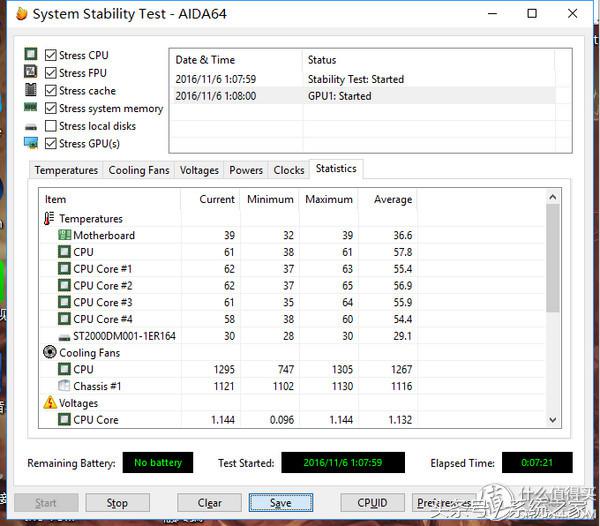Click the warning lightning icon of Voltages group
The image size is (600, 526).
point(50,402)
